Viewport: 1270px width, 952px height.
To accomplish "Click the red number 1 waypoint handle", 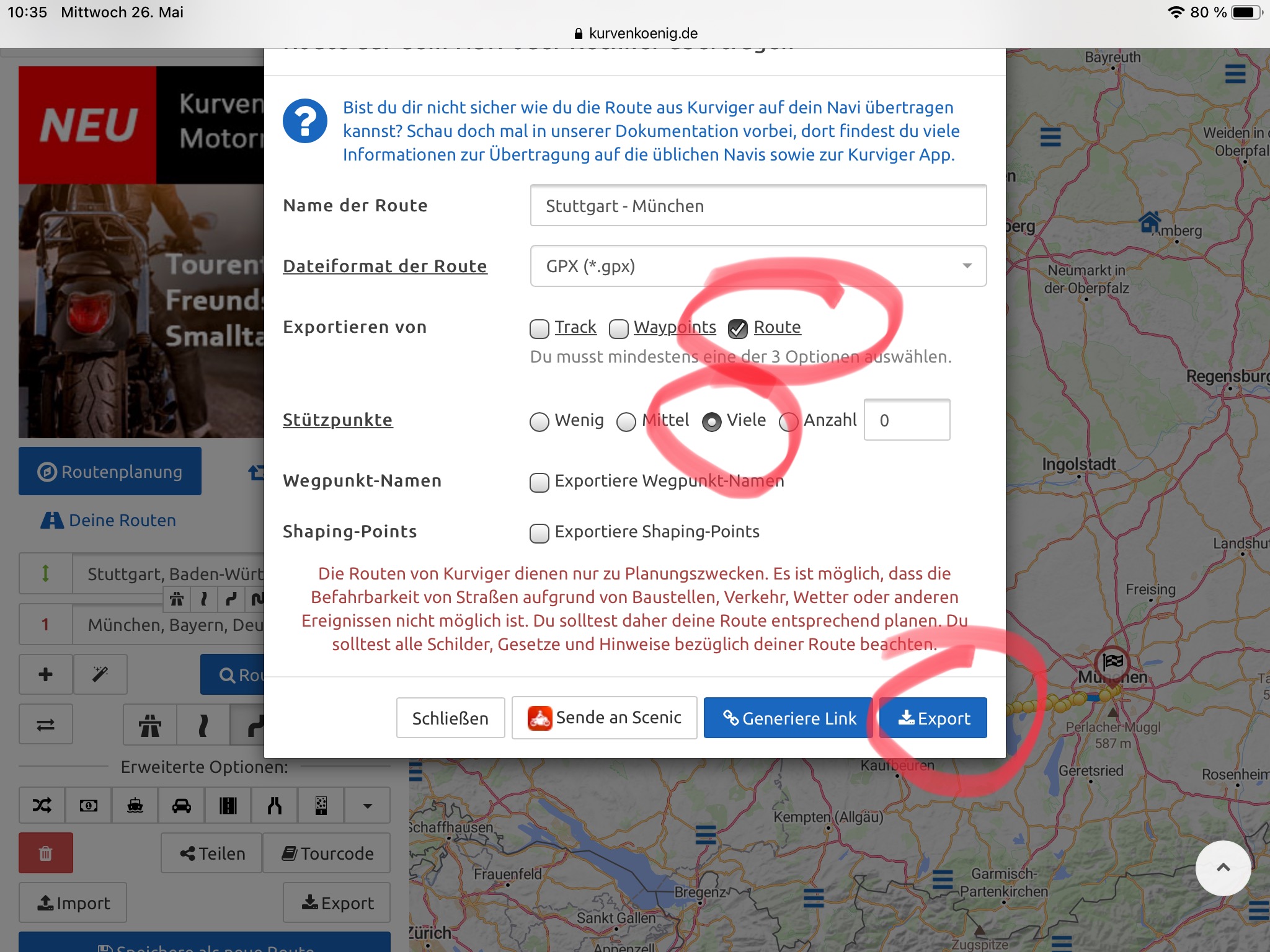I will [45, 625].
